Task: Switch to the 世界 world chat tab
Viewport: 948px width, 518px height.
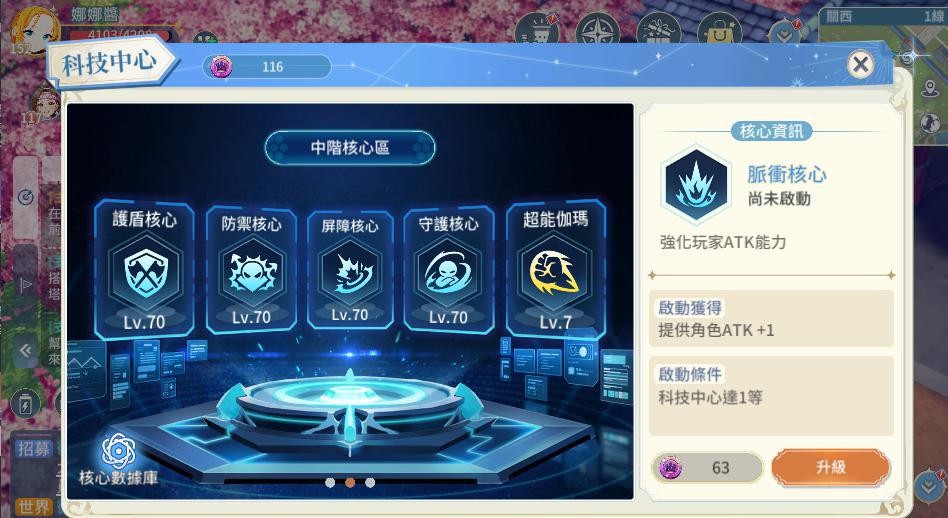Action: coord(33,507)
